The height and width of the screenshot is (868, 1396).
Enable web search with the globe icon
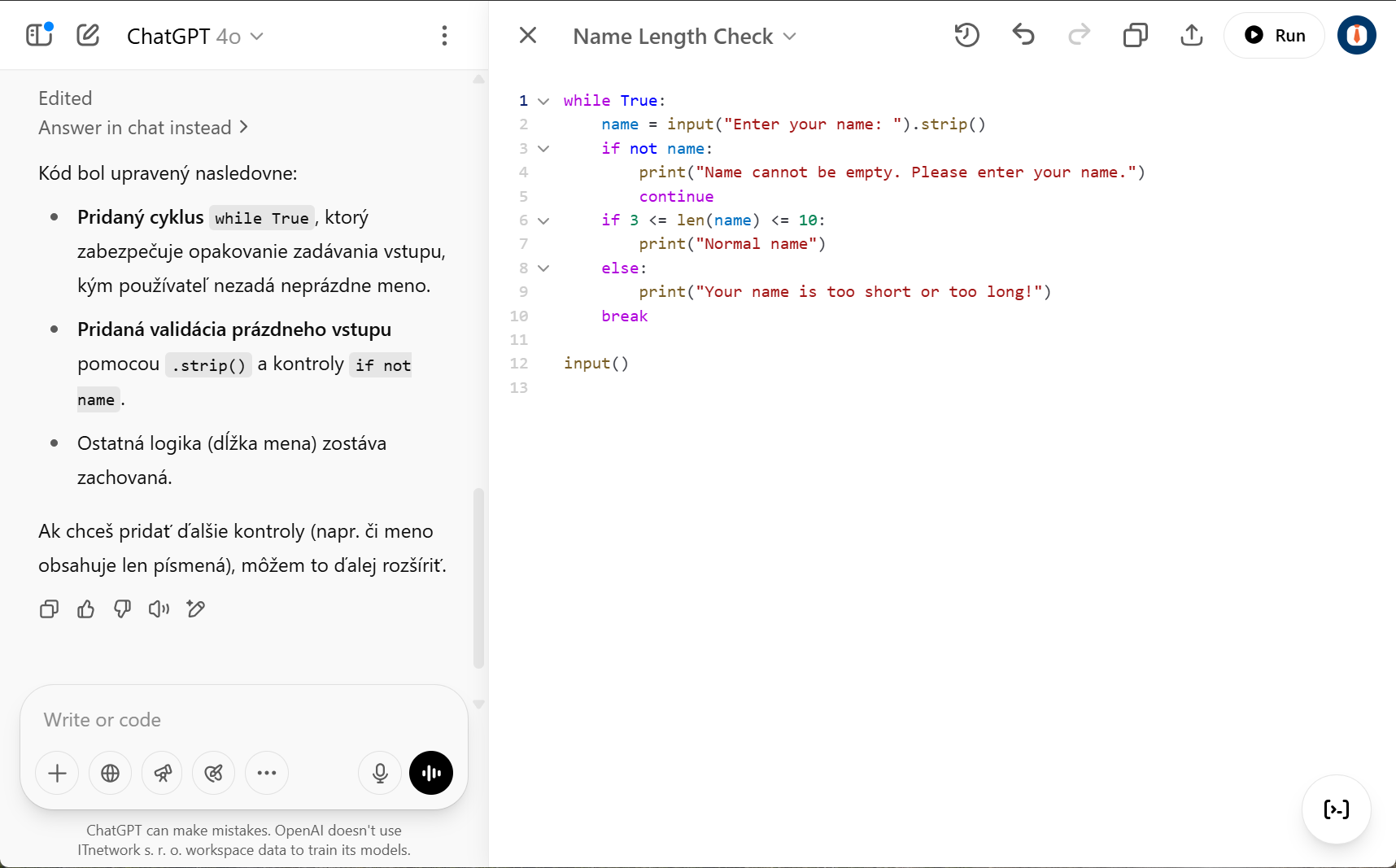pos(110,773)
